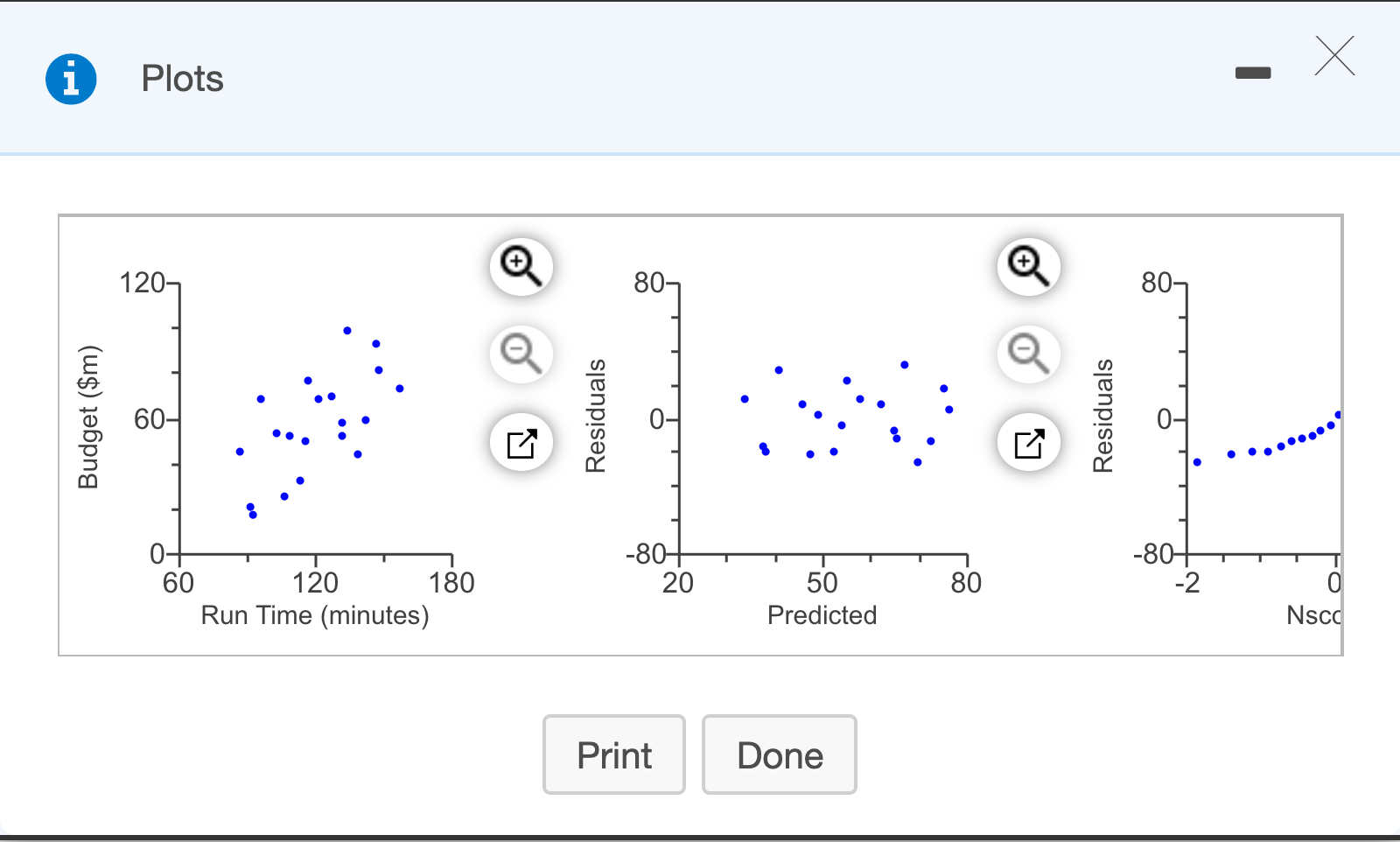The image size is (1400, 842).
Task: Click the Run Time (minutes) axis label
Action: [315, 615]
